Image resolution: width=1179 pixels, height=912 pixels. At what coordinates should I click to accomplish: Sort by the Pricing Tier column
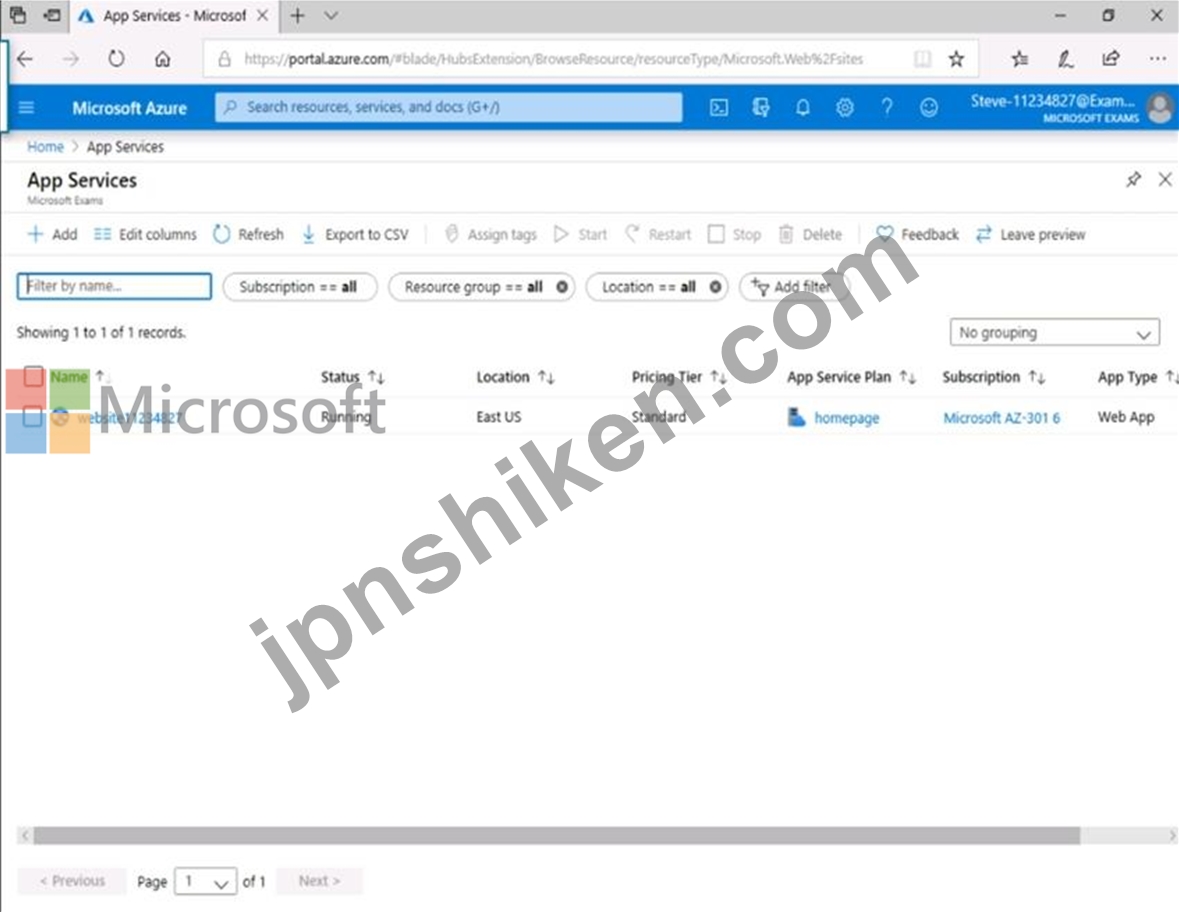coord(679,377)
